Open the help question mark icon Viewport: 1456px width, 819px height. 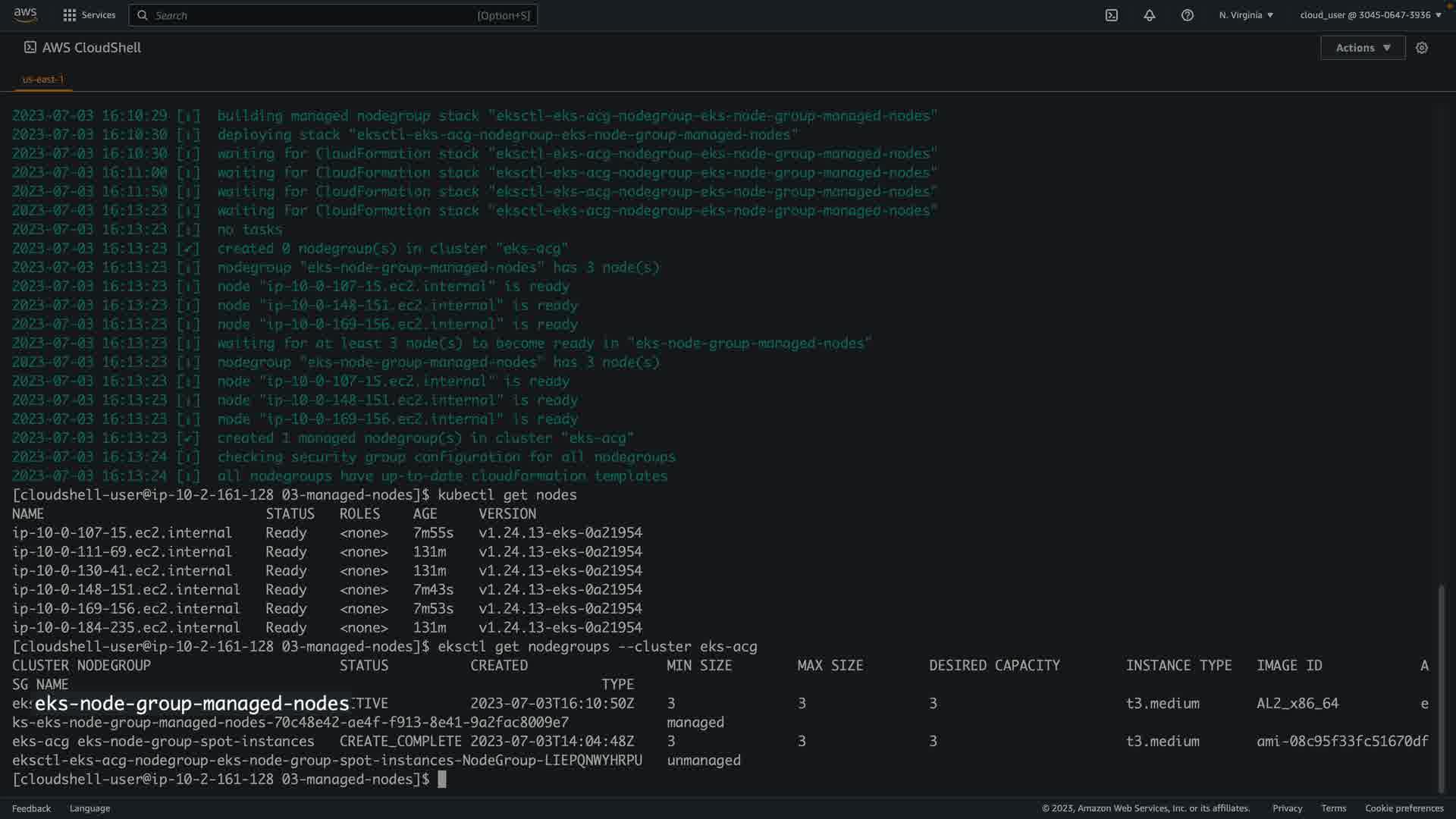[x=1187, y=15]
